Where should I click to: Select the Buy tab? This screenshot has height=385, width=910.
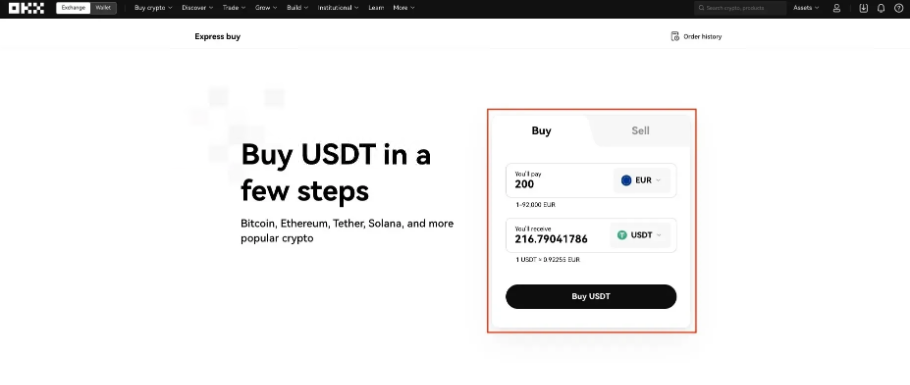click(x=541, y=131)
